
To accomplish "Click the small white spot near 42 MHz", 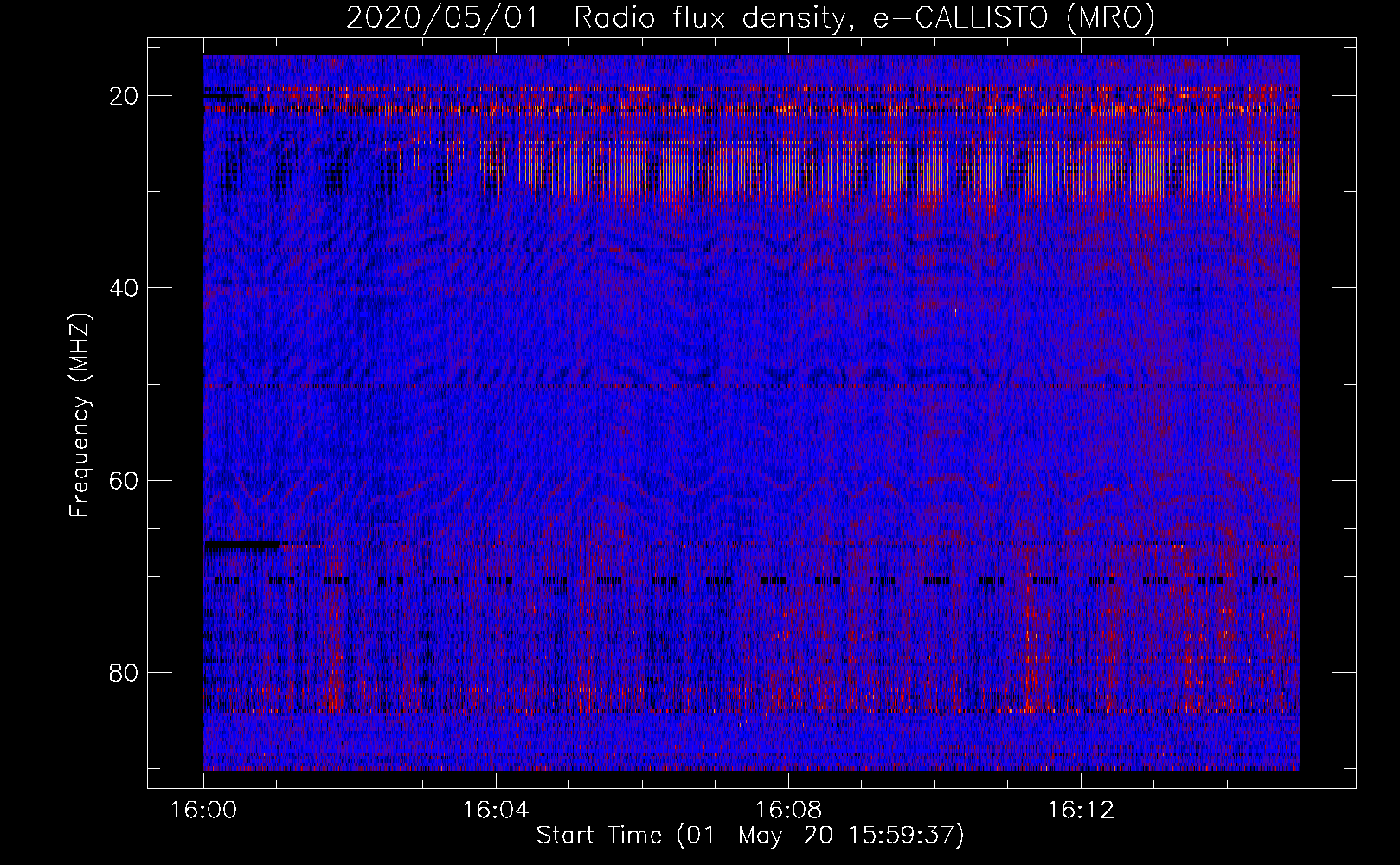I will (x=954, y=311).
